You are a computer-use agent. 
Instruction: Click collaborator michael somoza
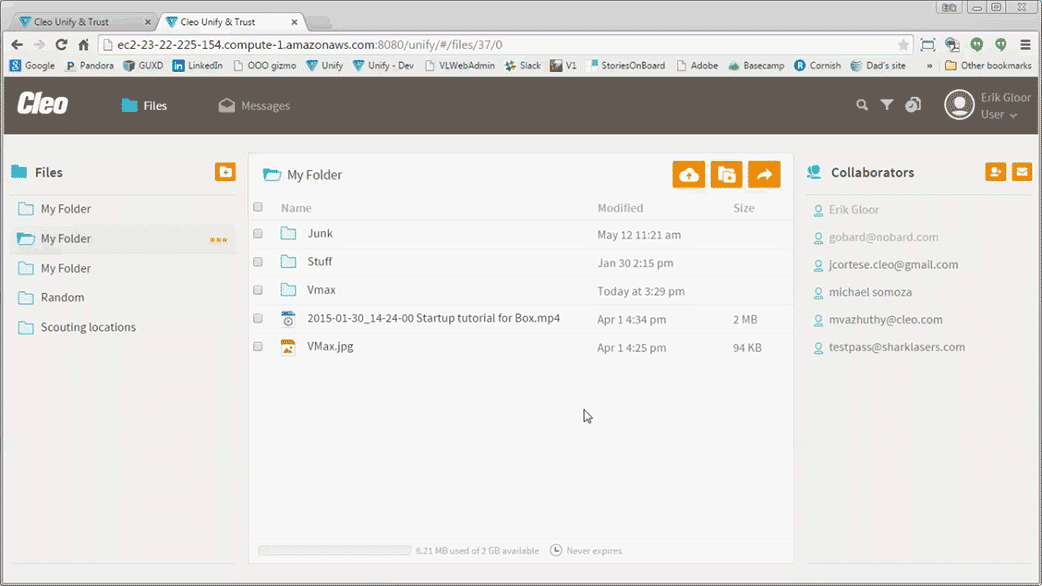coord(870,292)
